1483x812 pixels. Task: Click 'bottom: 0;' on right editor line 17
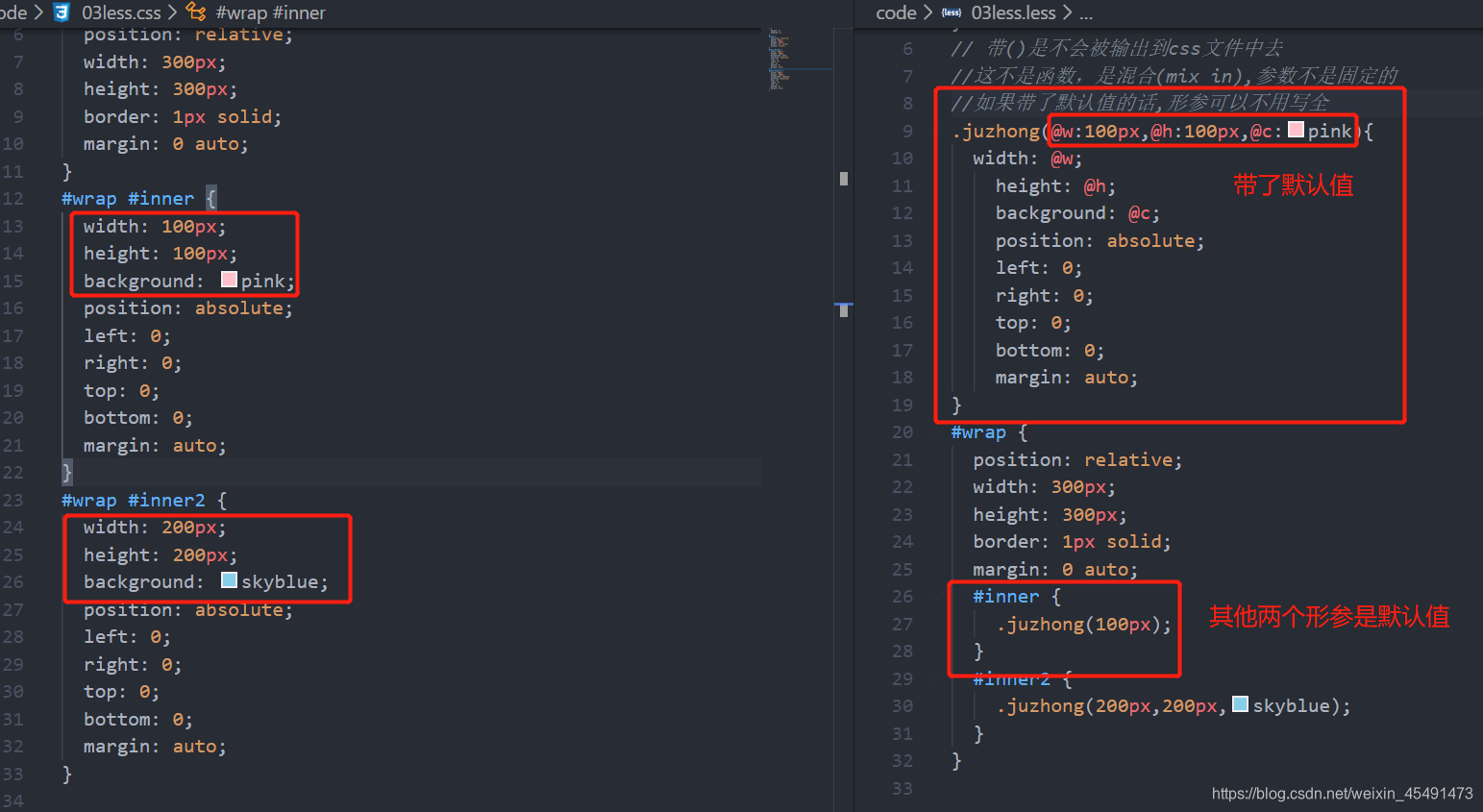1050,351
